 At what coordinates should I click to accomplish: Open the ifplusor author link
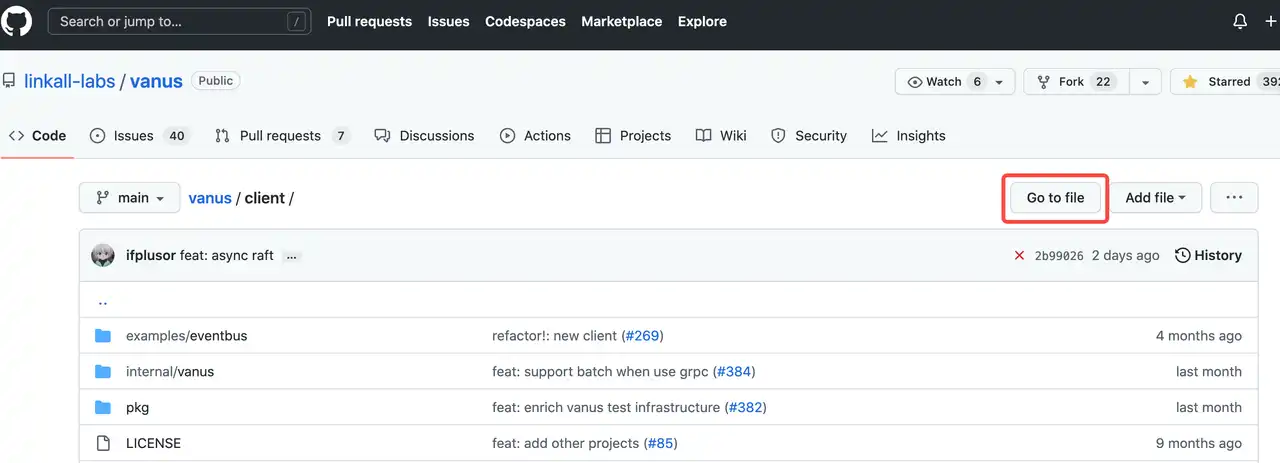[x=151, y=256]
